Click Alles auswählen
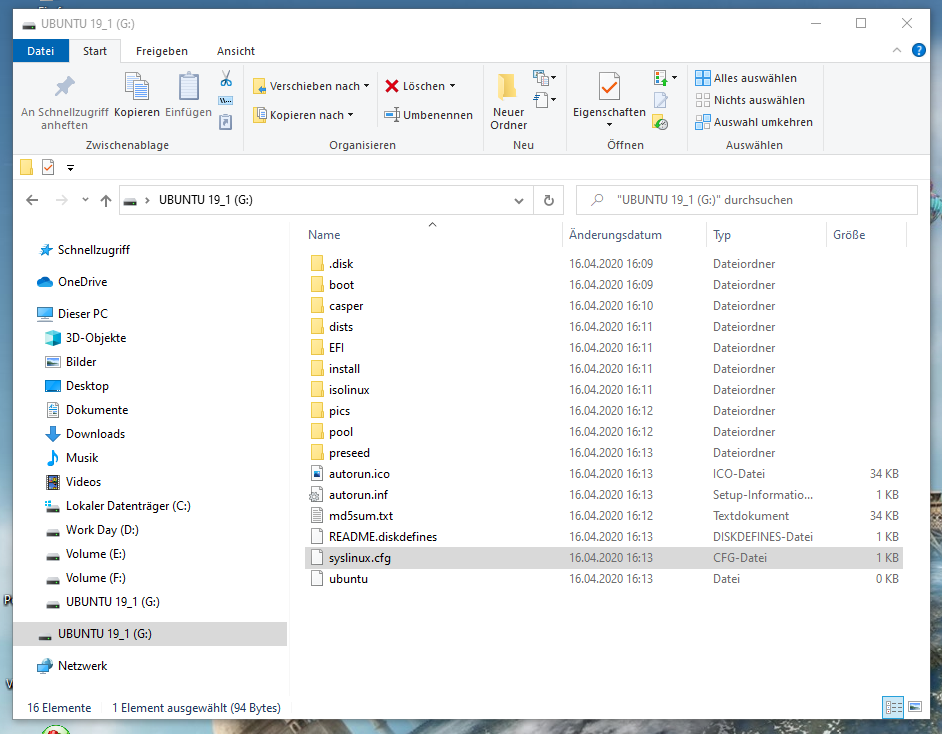Viewport: 942px width, 734px height. (x=746, y=78)
